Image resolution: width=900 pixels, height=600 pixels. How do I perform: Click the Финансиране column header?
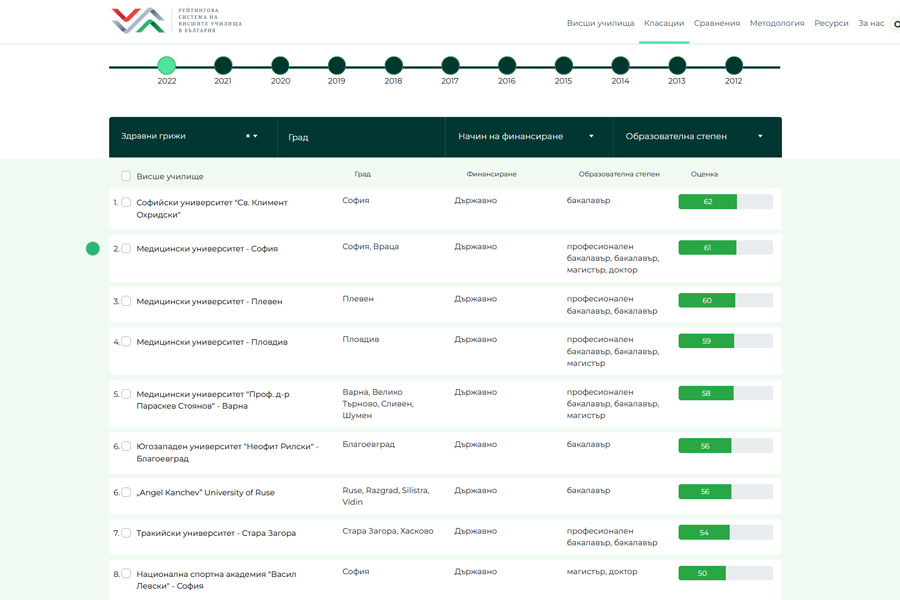click(491, 174)
